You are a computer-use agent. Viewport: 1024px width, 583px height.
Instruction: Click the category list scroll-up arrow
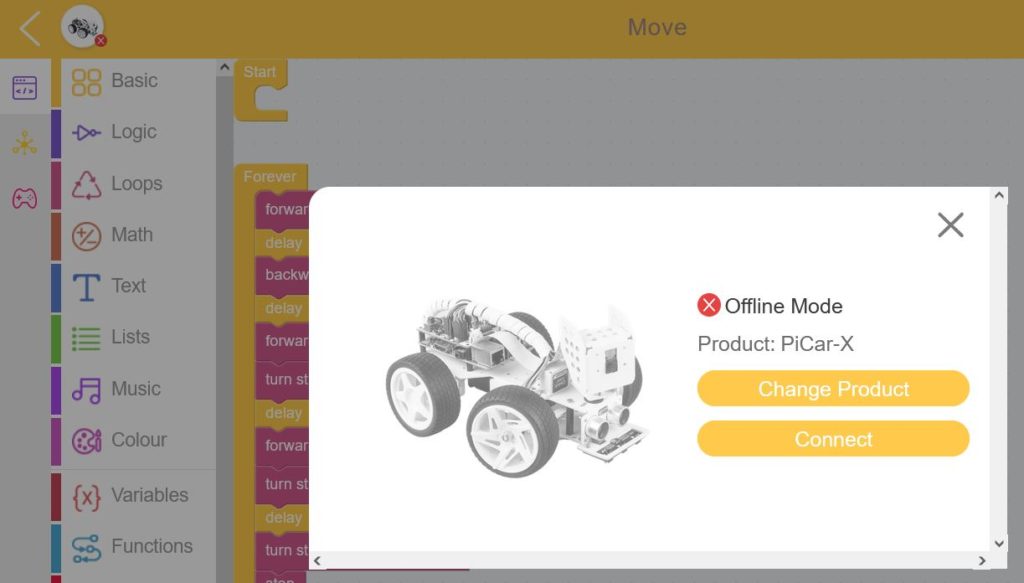(x=224, y=67)
